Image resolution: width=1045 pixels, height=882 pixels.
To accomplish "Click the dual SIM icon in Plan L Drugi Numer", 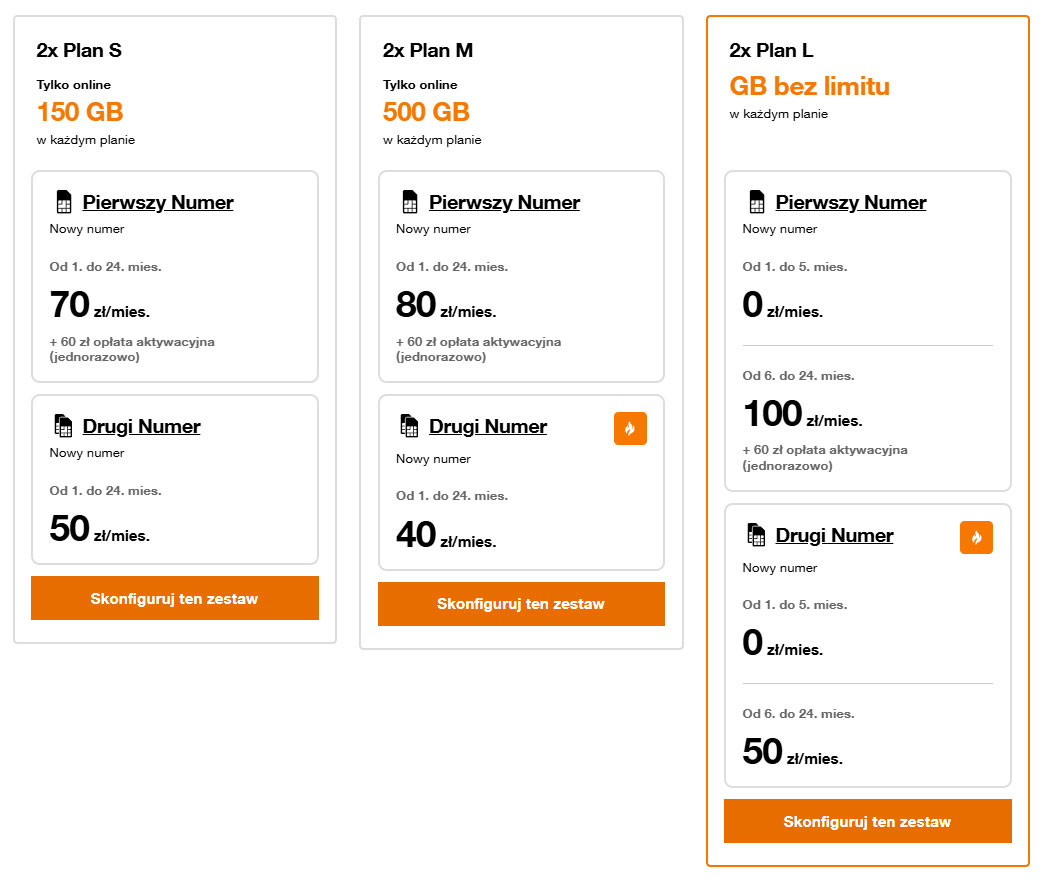I will 756,535.
